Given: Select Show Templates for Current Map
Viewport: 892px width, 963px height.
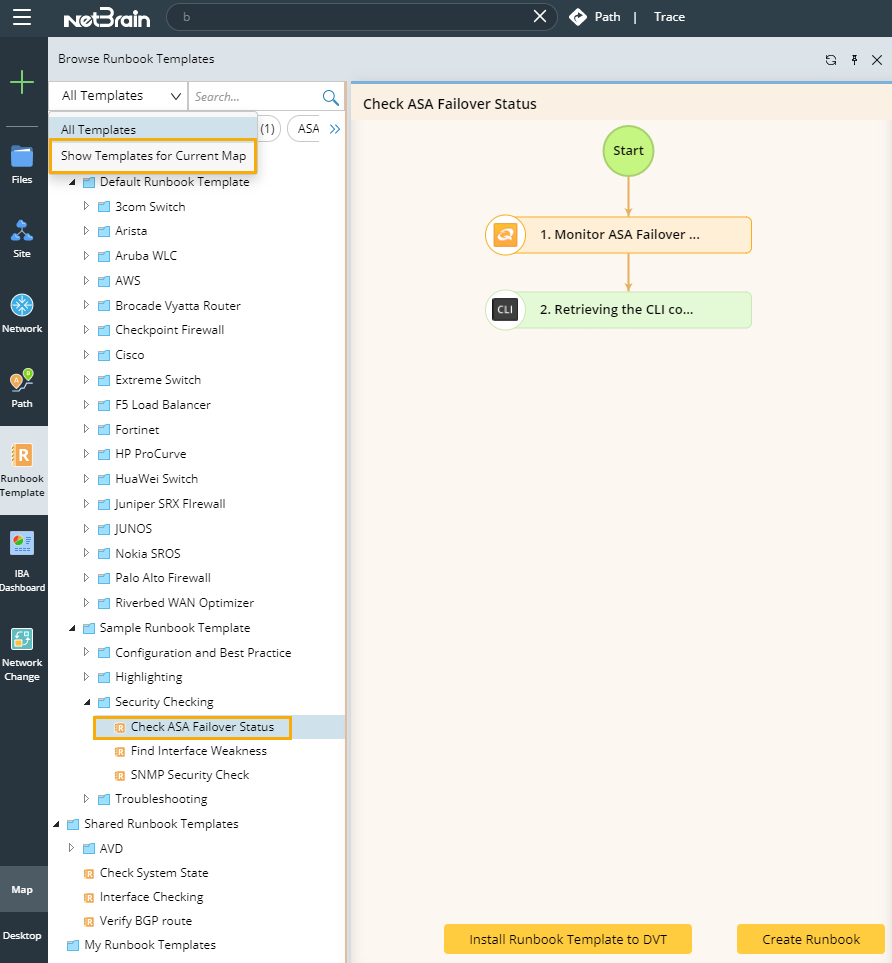Looking at the screenshot, I should coord(153,156).
